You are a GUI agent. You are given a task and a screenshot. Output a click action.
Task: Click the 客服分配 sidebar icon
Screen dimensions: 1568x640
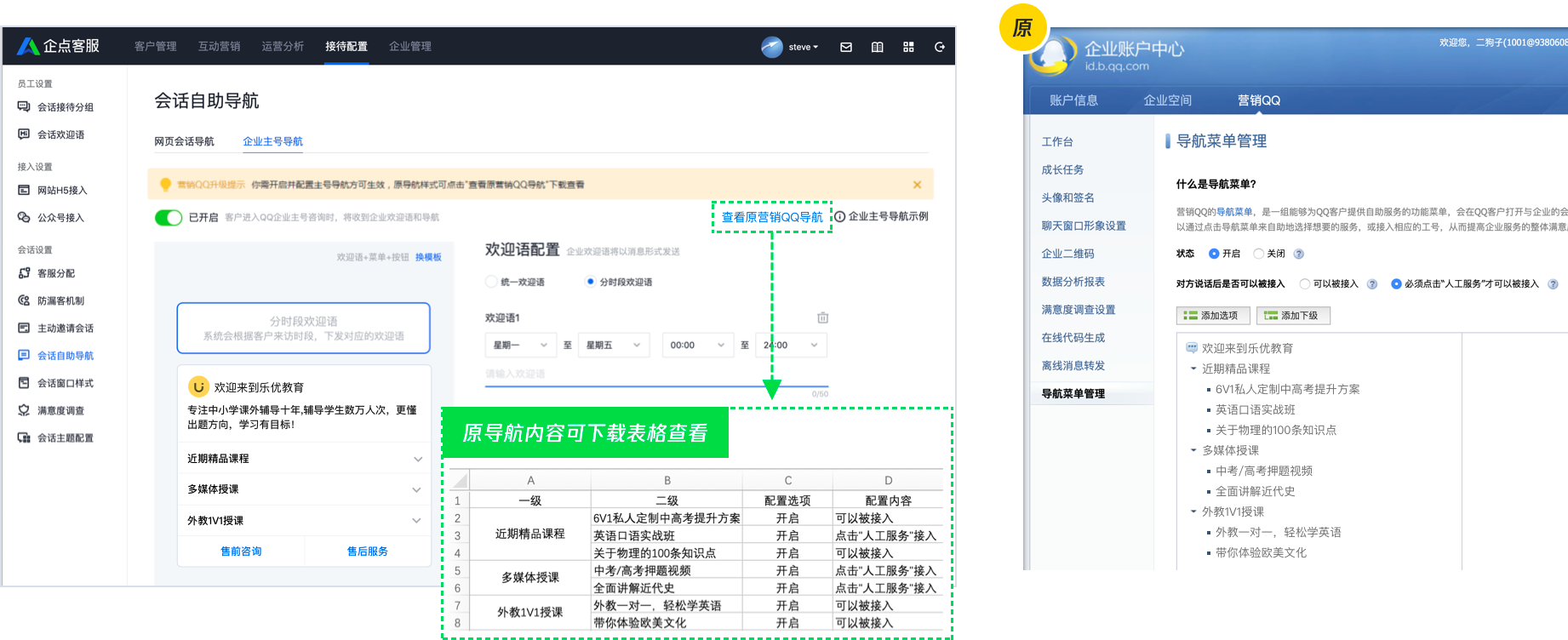24,273
